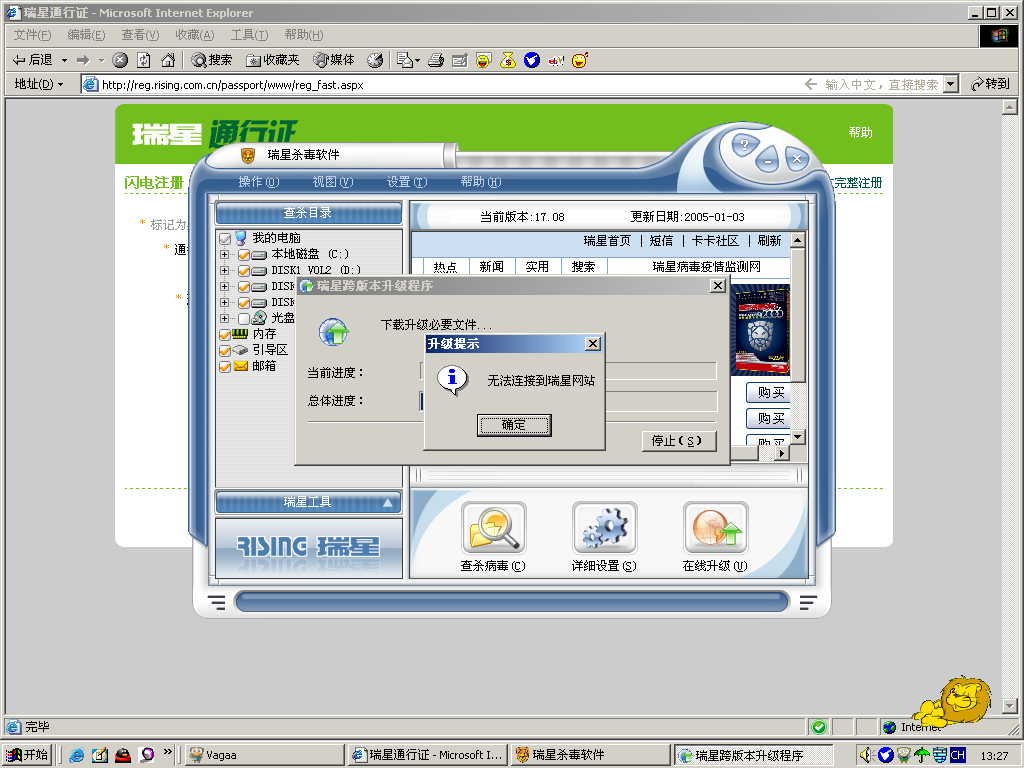Toggle the 邮箱 checkbox
The width and height of the screenshot is (1024, 768).
click(x=225, y=366)
